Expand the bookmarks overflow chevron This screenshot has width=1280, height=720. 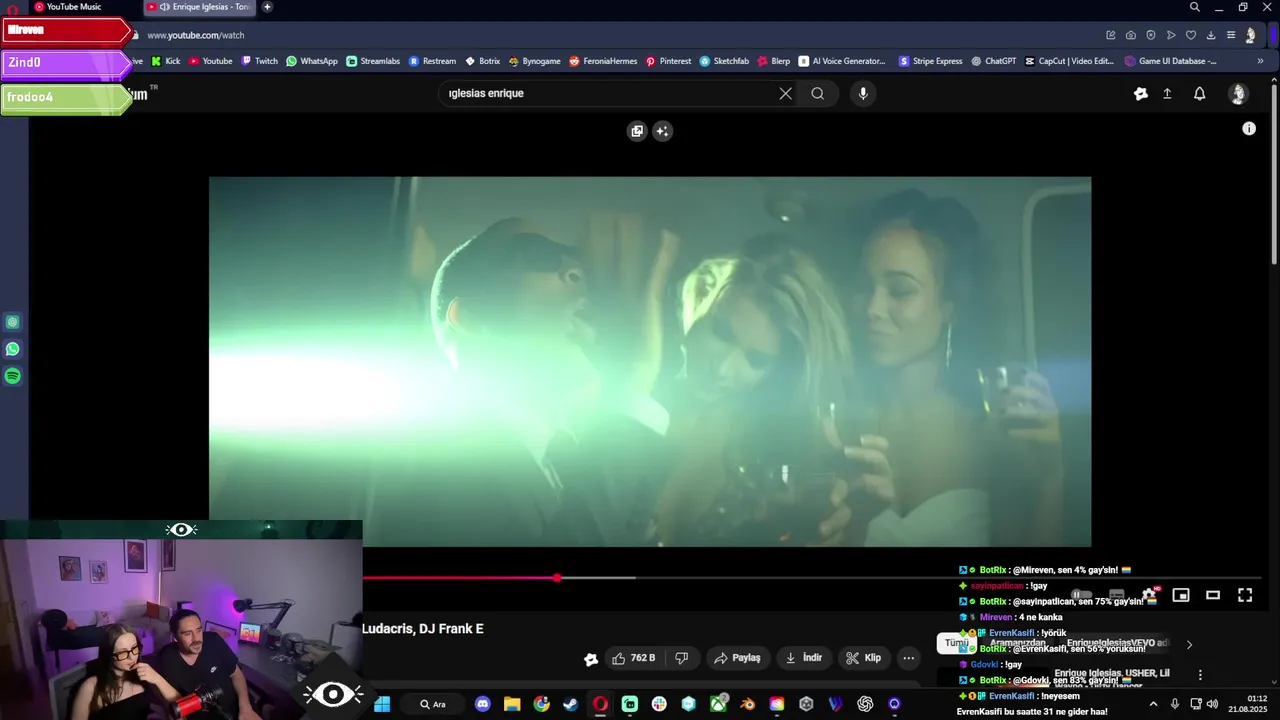tap(1260, 61)
